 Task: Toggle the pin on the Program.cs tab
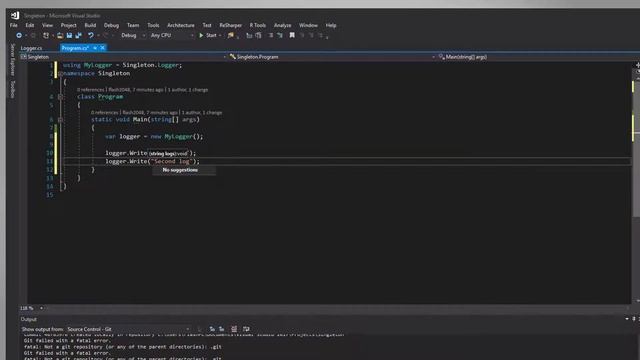click(x=95, y=48)
